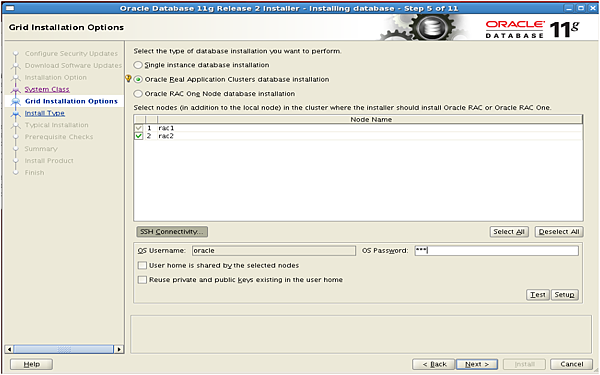Open the System Class step link
Viewport: 600px width, 375px height.
(47, 89)
